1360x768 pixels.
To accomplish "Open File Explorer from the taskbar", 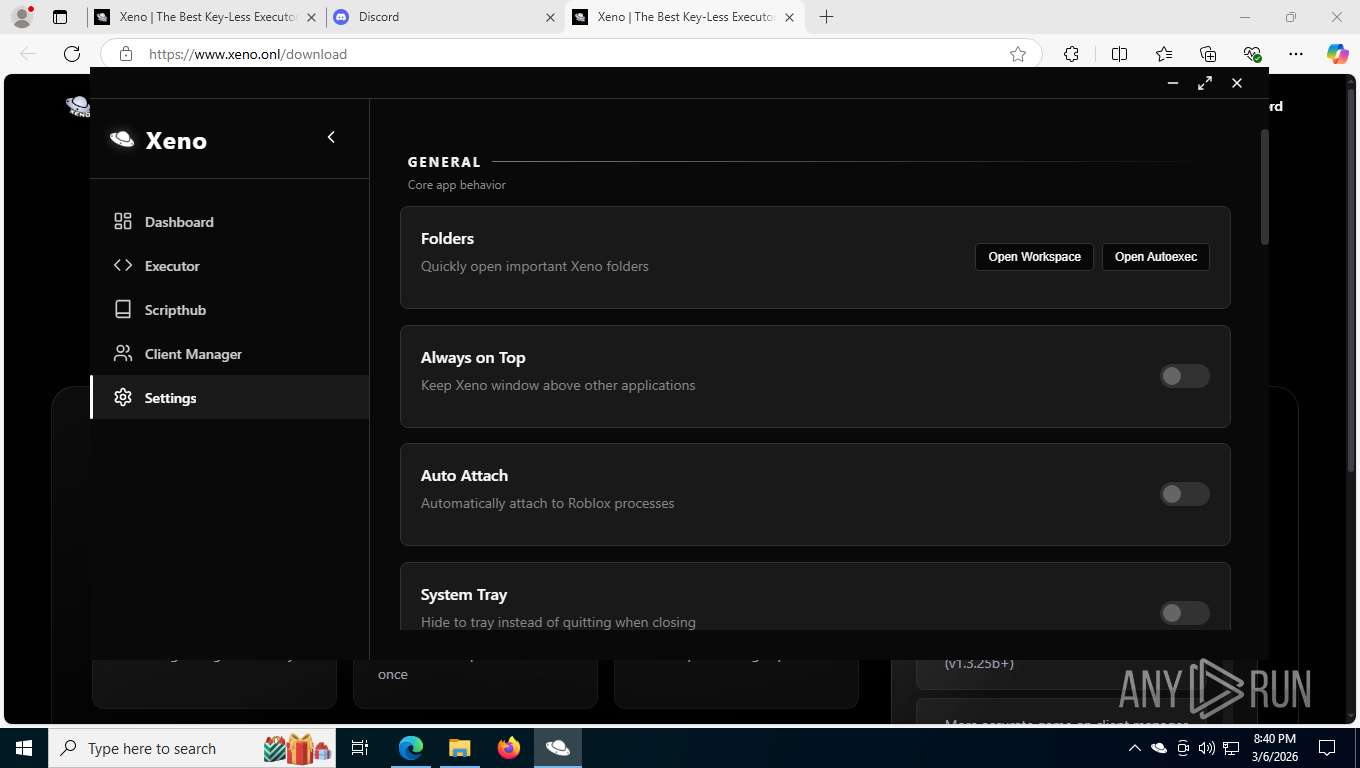I will (x=459, y=748).
